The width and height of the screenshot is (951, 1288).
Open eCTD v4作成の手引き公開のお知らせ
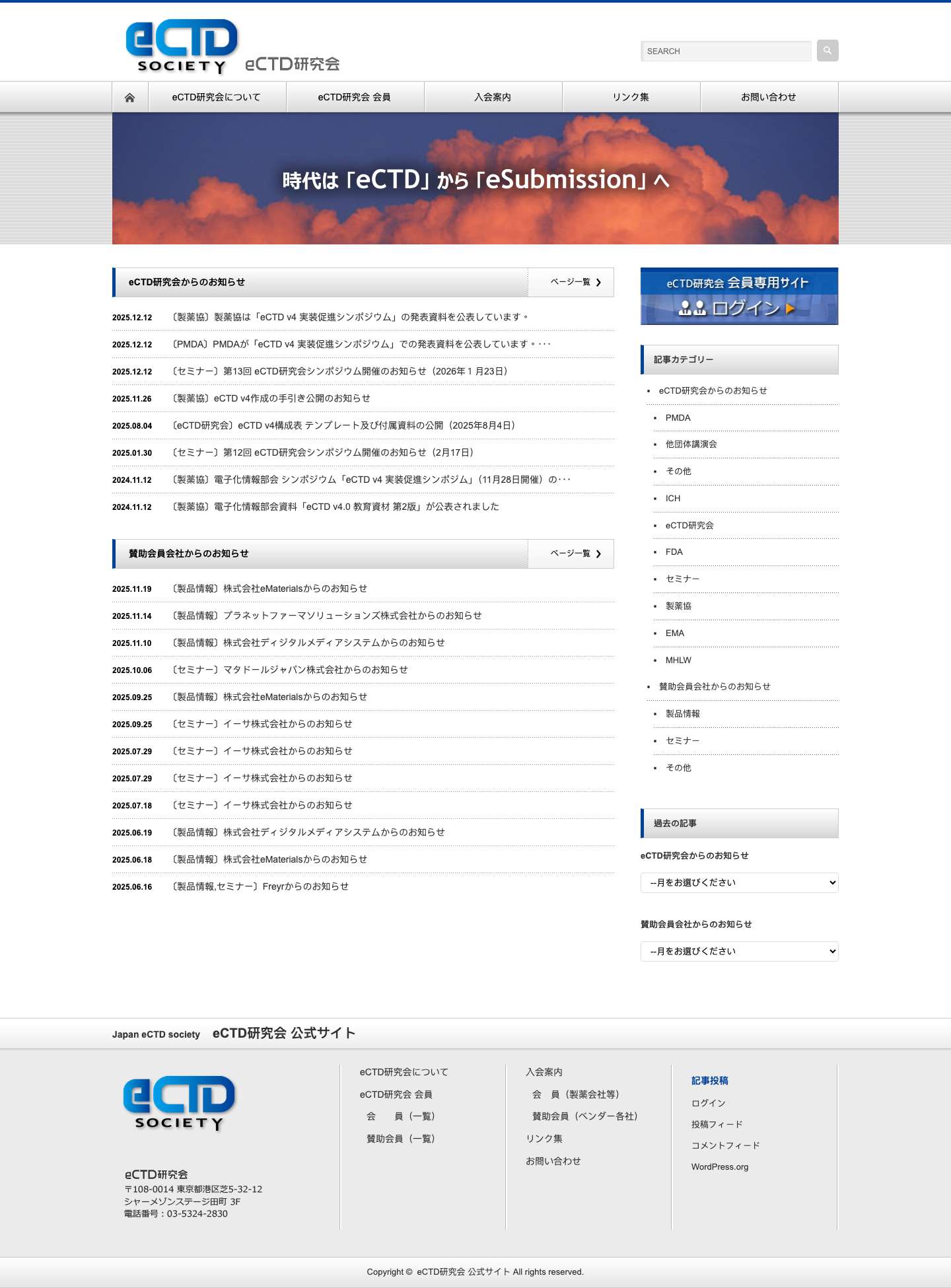pyautogui.click(x=271, y=398)
